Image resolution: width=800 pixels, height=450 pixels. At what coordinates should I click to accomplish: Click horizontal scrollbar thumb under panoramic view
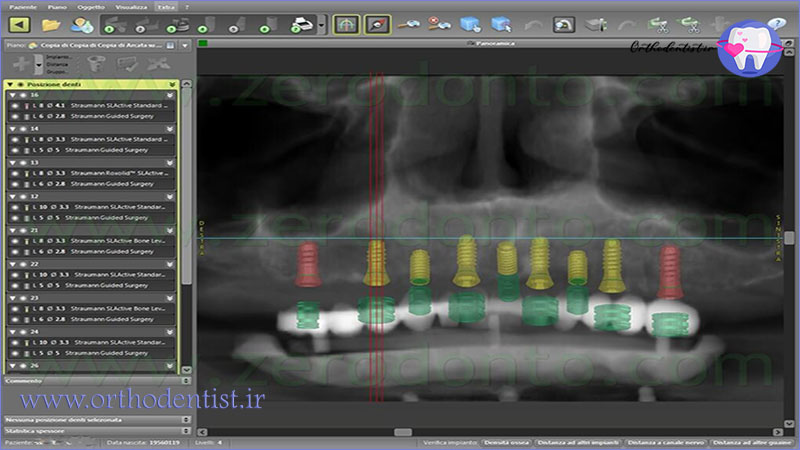[403, 432]
